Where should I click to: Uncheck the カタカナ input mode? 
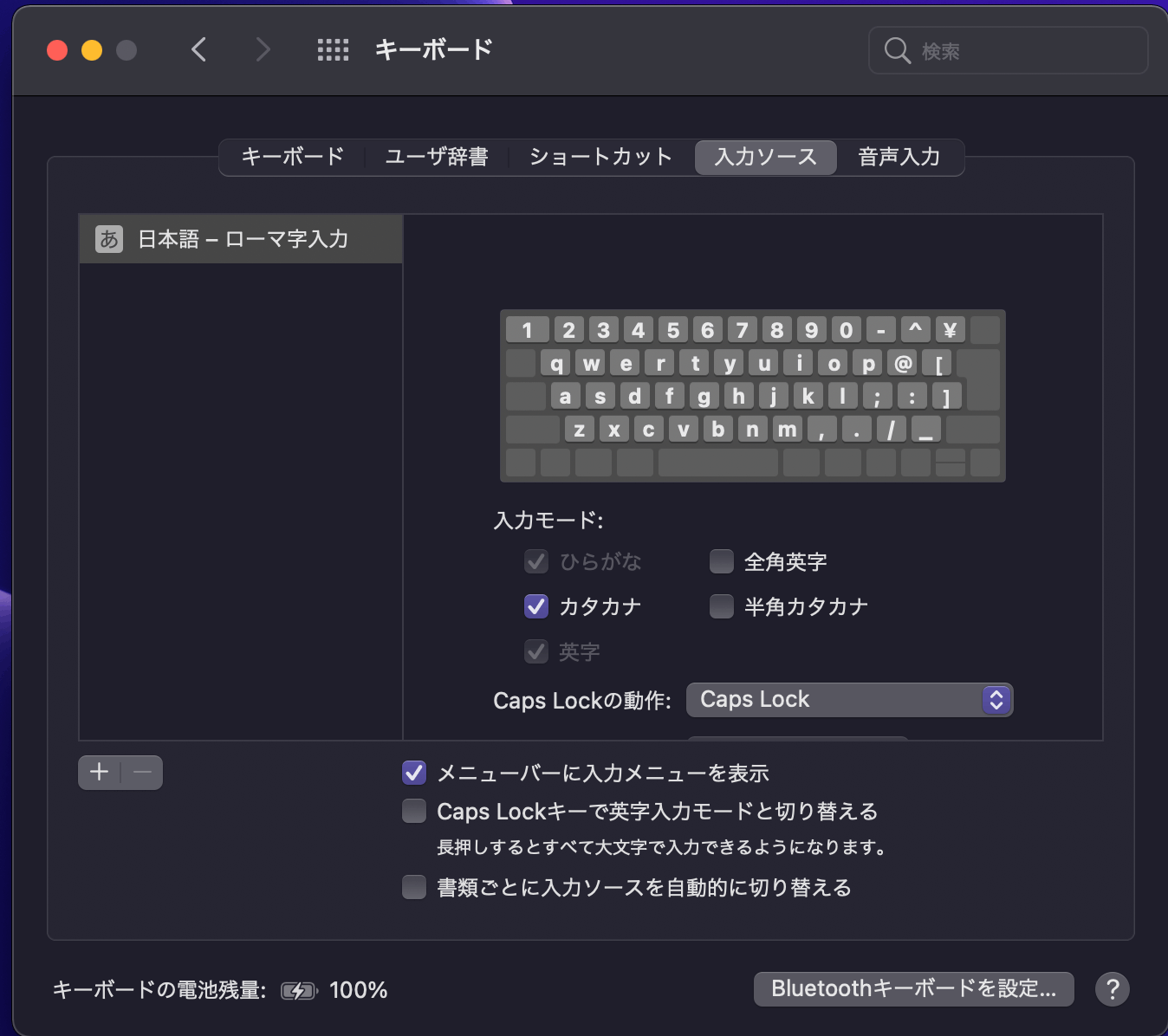[x=536, y=606]
